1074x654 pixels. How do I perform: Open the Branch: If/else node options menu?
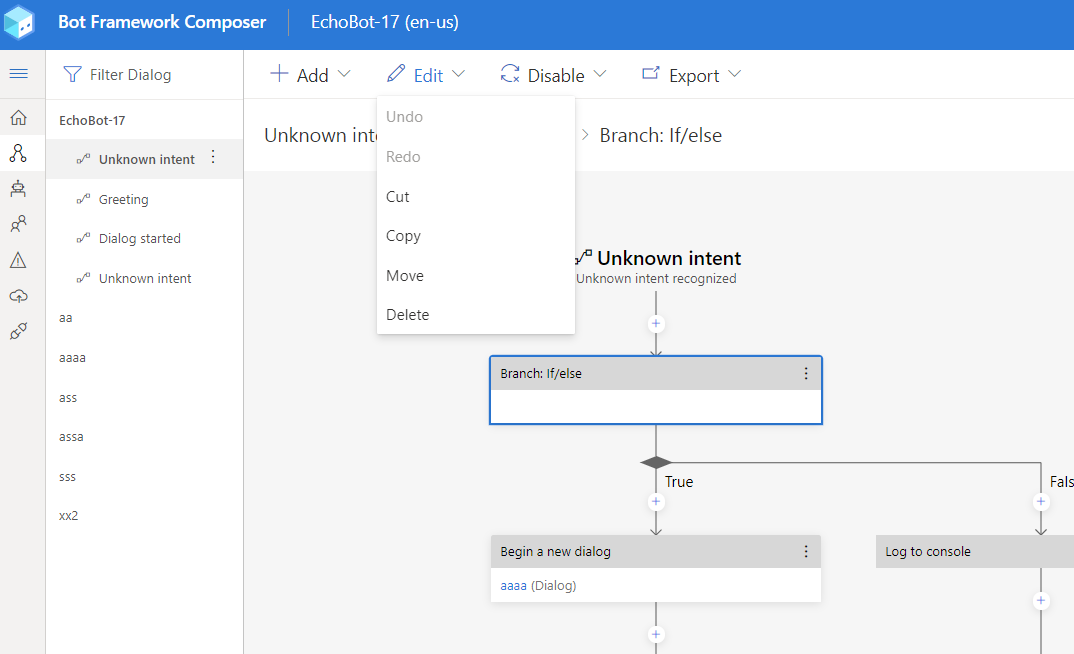[x=806, y=373]
